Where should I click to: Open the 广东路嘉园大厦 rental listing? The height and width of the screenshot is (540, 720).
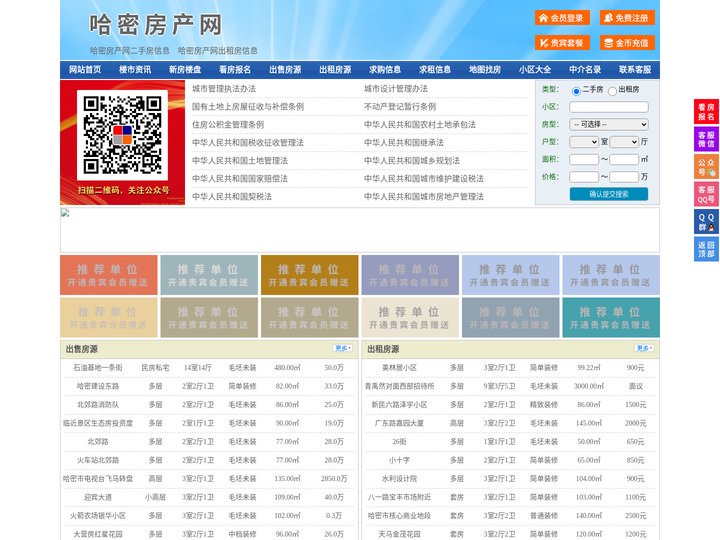click(399, 423)
